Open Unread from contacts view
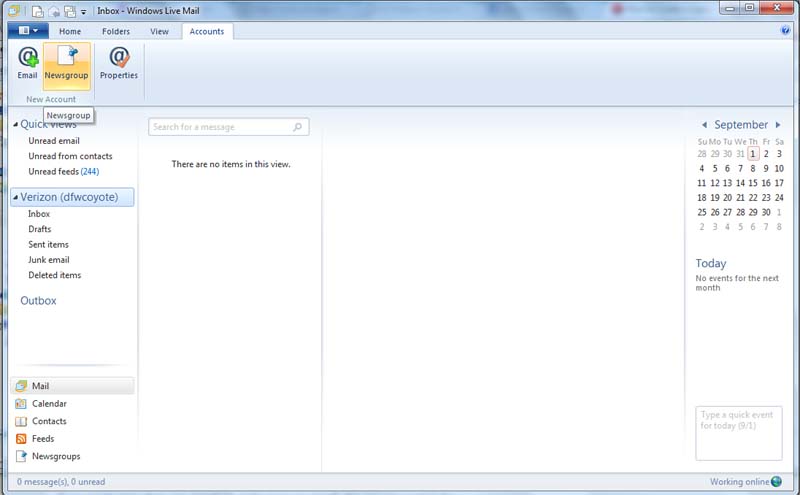This screenshot has width=800, height=495. (x=70, y=156)
